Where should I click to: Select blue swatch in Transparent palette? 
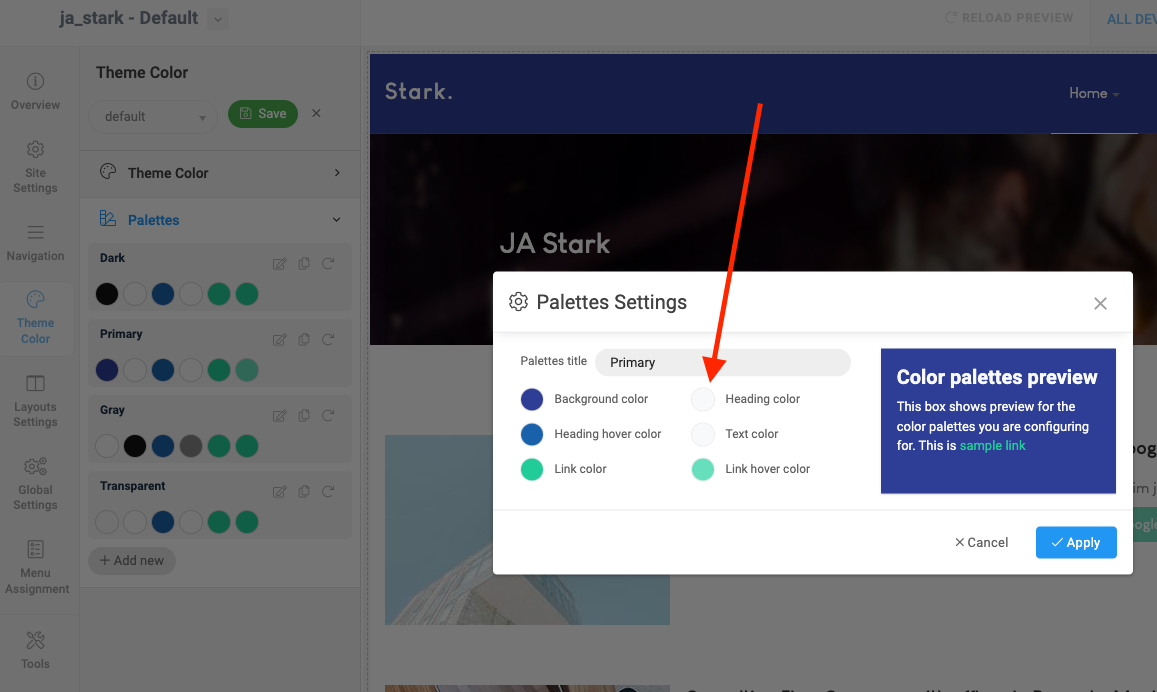(x=163, y=522)
